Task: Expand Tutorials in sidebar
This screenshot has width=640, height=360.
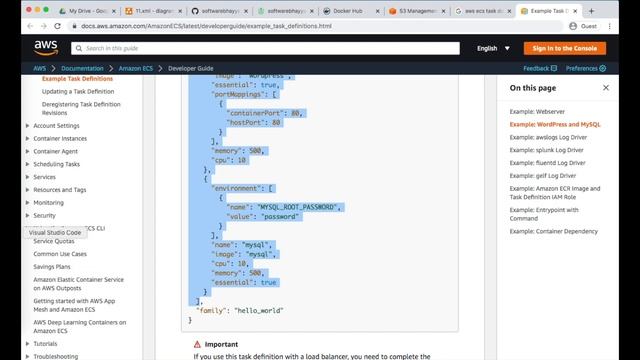Action: 27,344
